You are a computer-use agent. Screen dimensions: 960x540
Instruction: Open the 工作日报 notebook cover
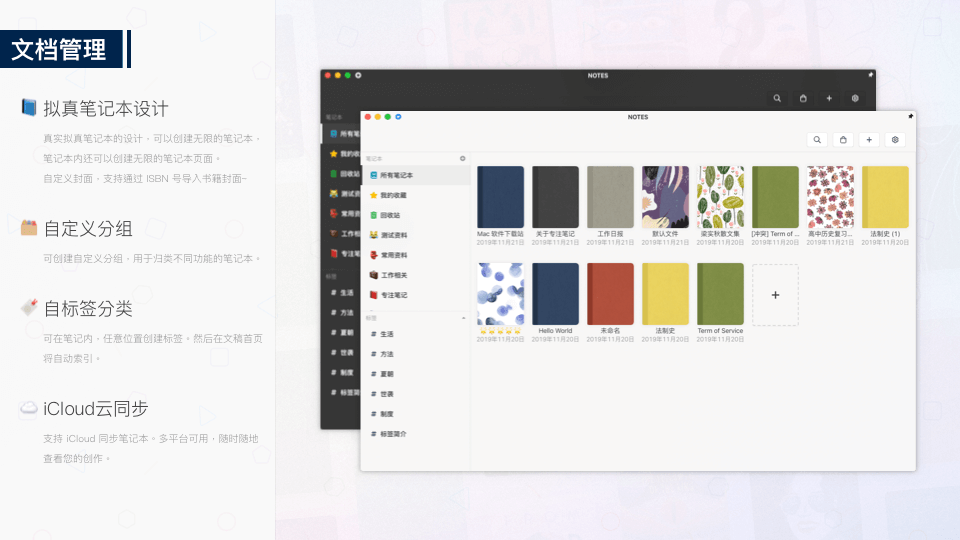click(610, 197)
